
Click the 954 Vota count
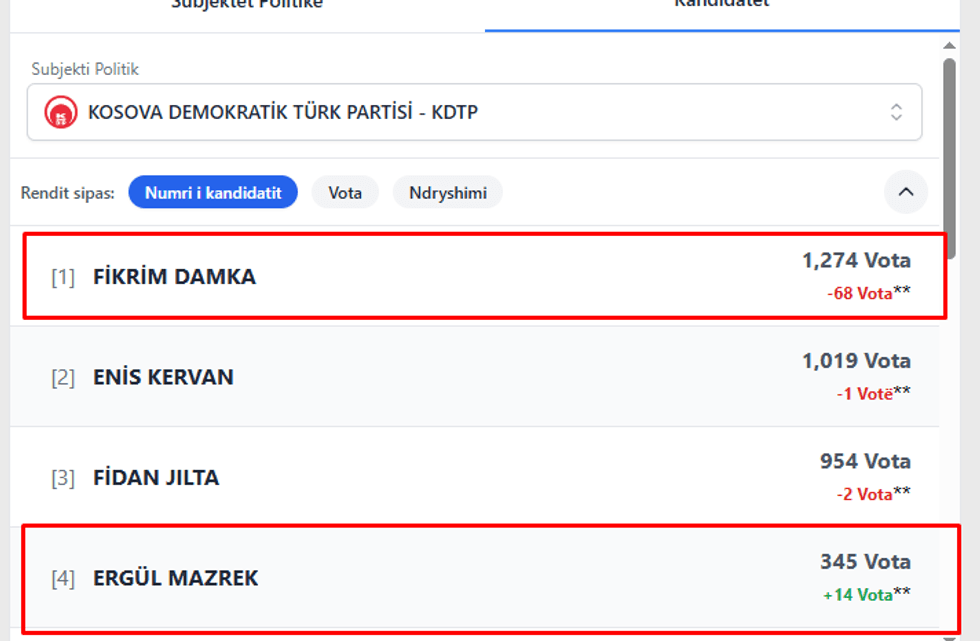(865, 461)
